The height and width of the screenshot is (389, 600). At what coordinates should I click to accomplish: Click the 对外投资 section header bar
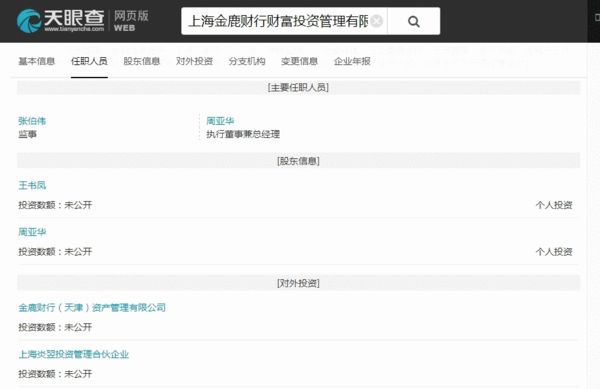click(x=298, y=283)
